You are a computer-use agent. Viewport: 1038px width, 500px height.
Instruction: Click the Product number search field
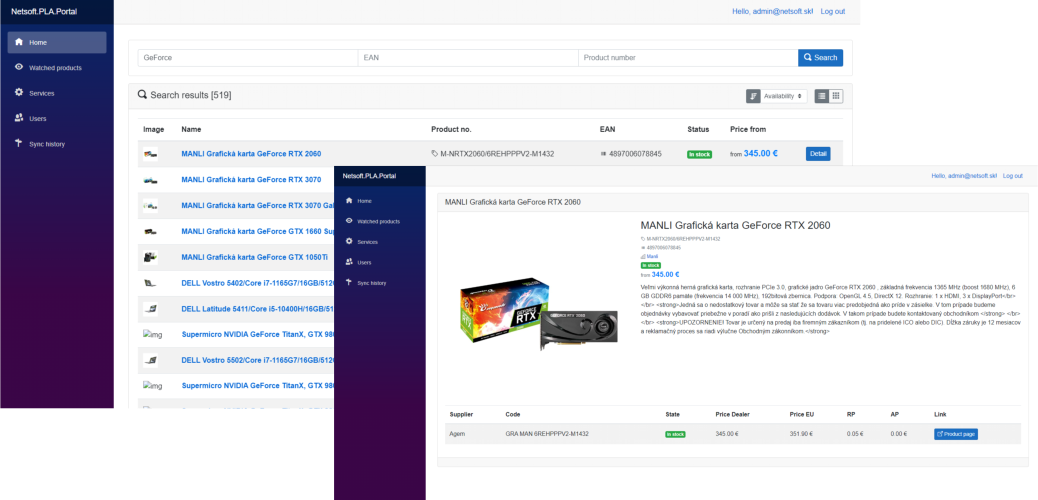688,58
